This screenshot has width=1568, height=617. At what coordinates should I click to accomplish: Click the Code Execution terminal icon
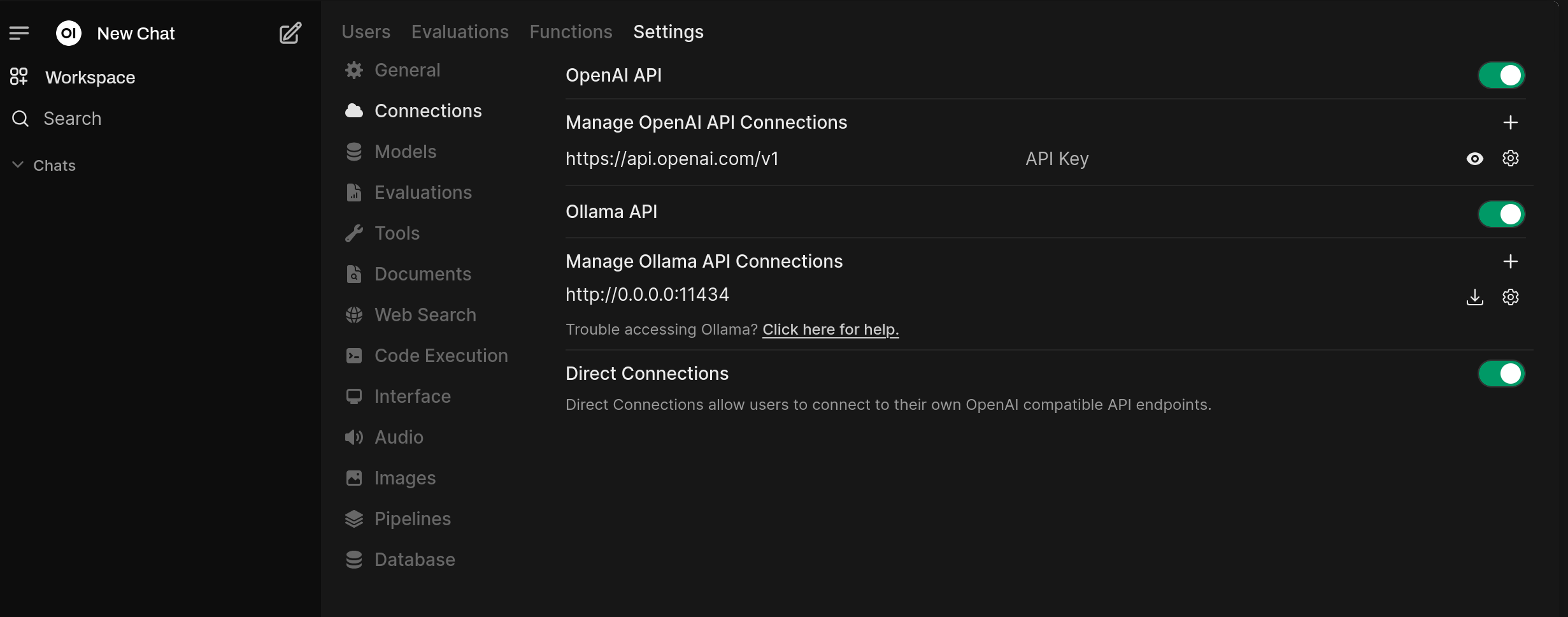pos(354,356)
